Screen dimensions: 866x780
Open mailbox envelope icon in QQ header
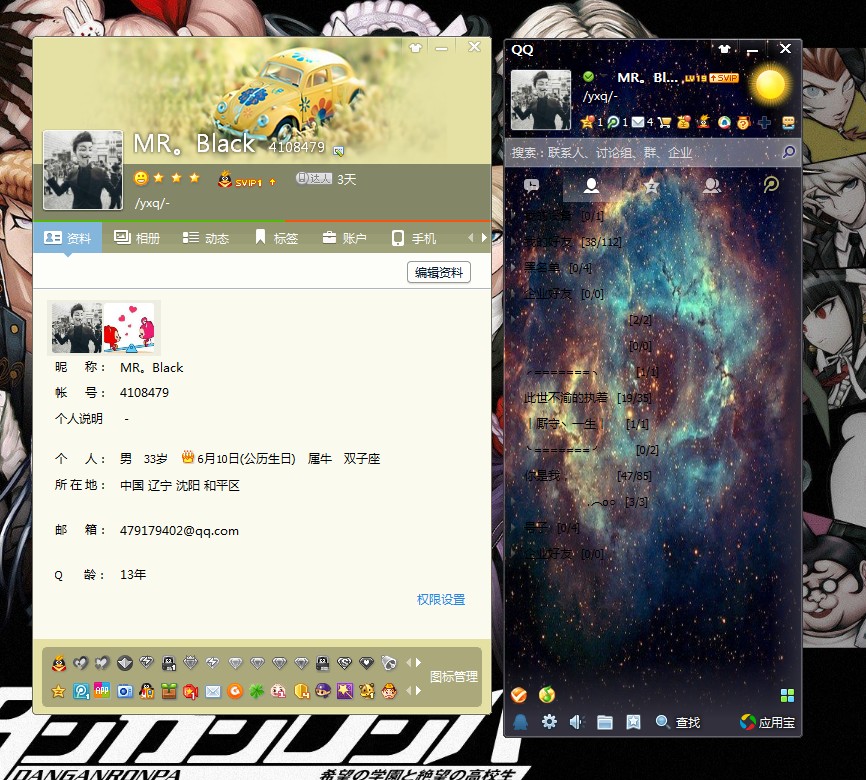(638, 122)
